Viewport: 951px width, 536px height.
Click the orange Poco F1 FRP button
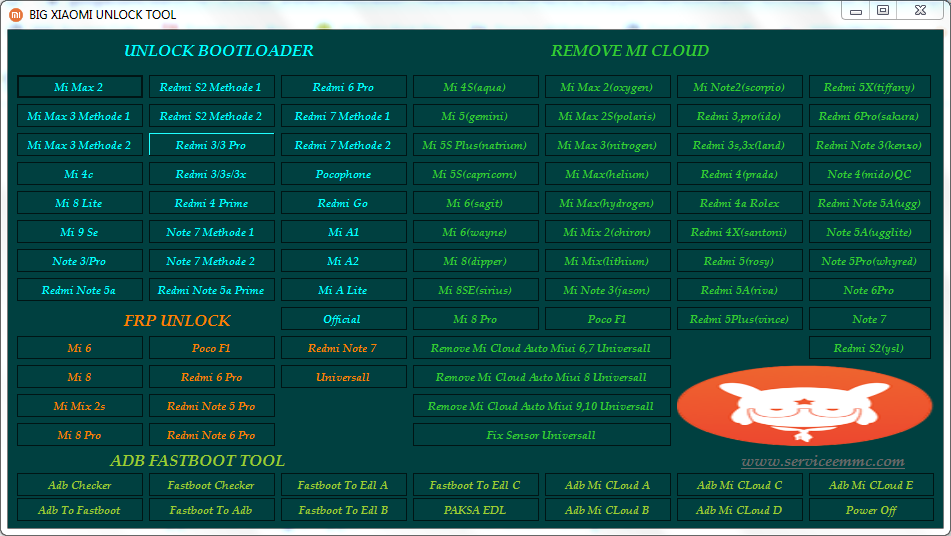coord(212,348)
